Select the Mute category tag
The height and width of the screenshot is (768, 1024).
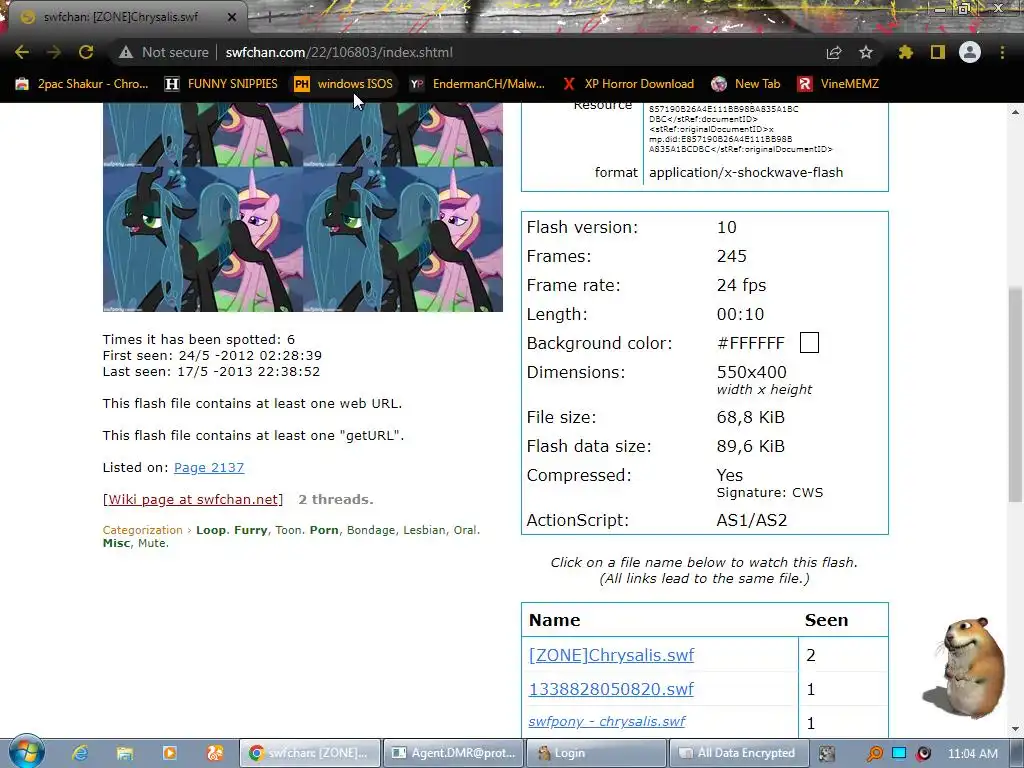[x=152, y=543]
